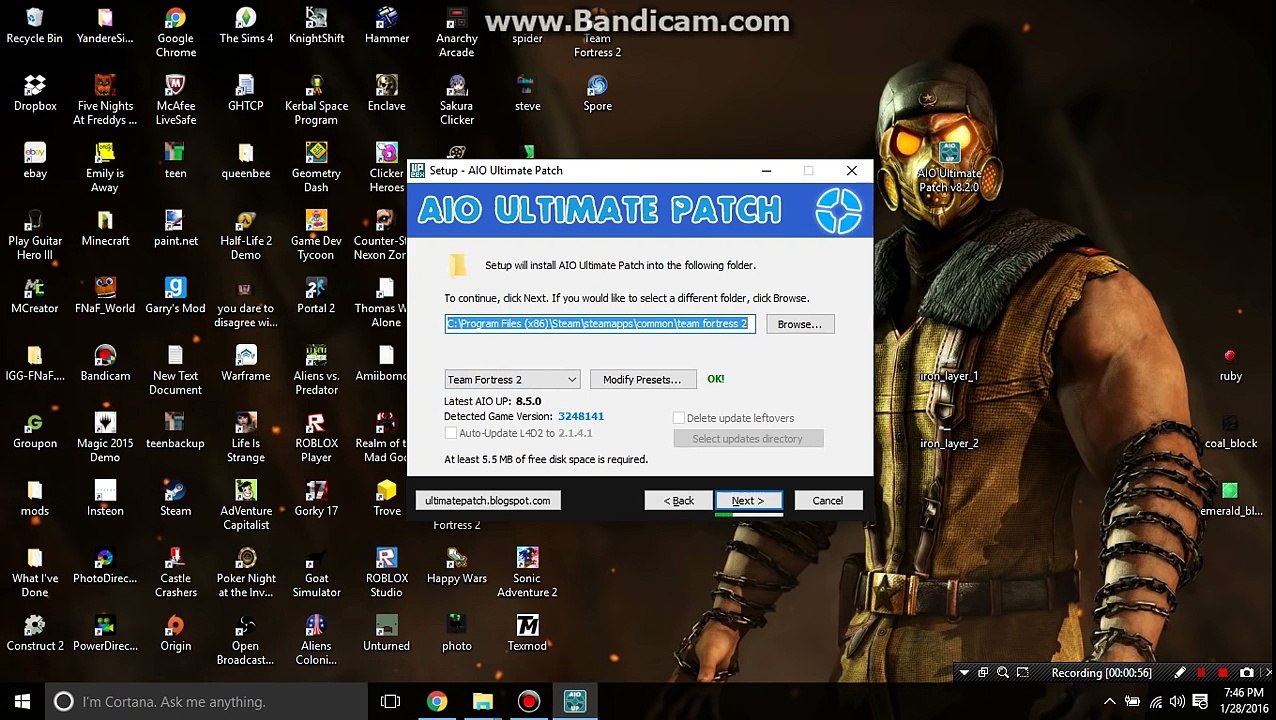The image size is (1276, 720).
Task: Click Bandicam screenshot camera icon
Action: [1246, 673]
